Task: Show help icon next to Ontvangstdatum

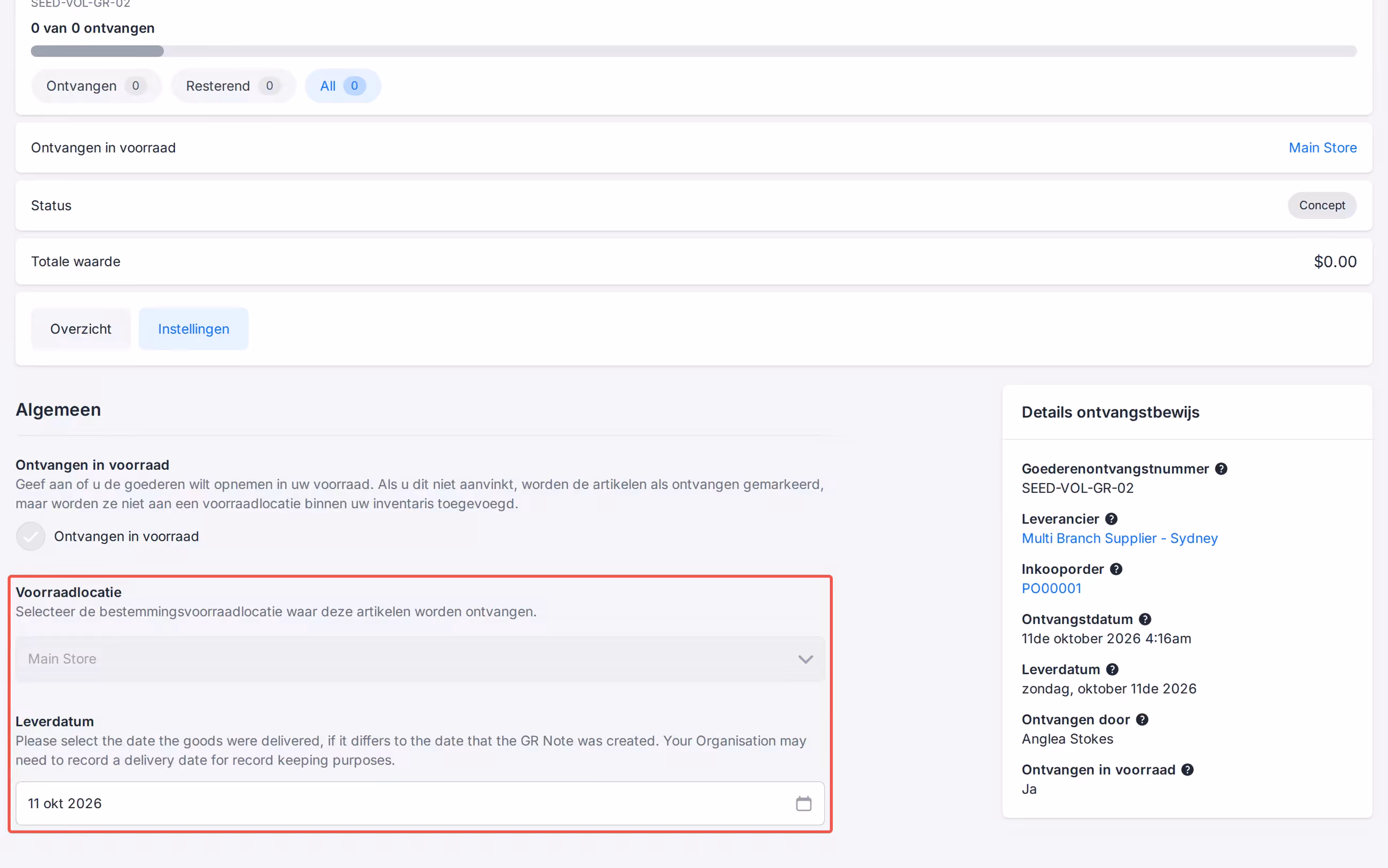Action: pyautogui.click(x=1145, y=619)
